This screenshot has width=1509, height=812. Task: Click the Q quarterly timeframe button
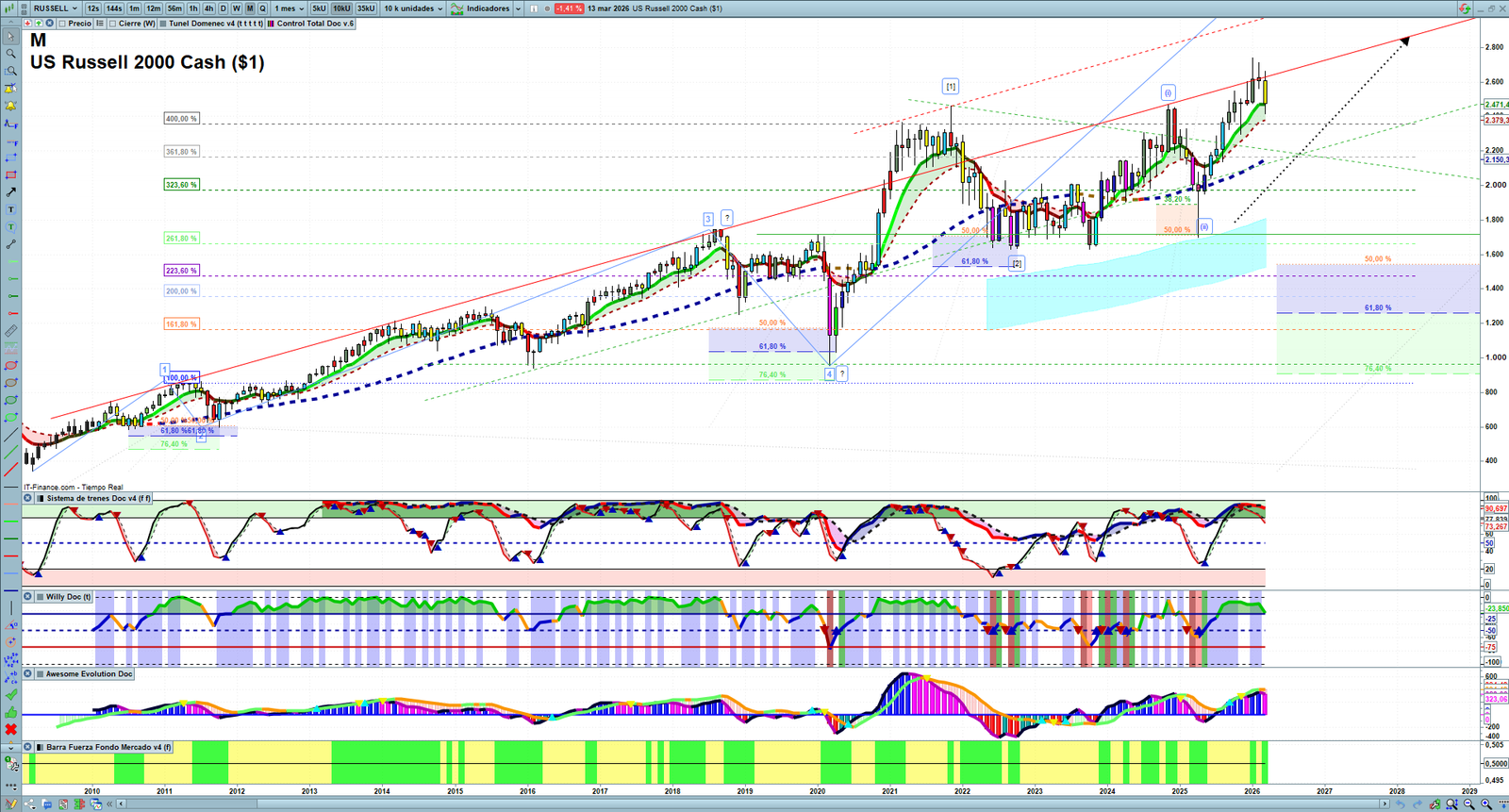[263, 8]
